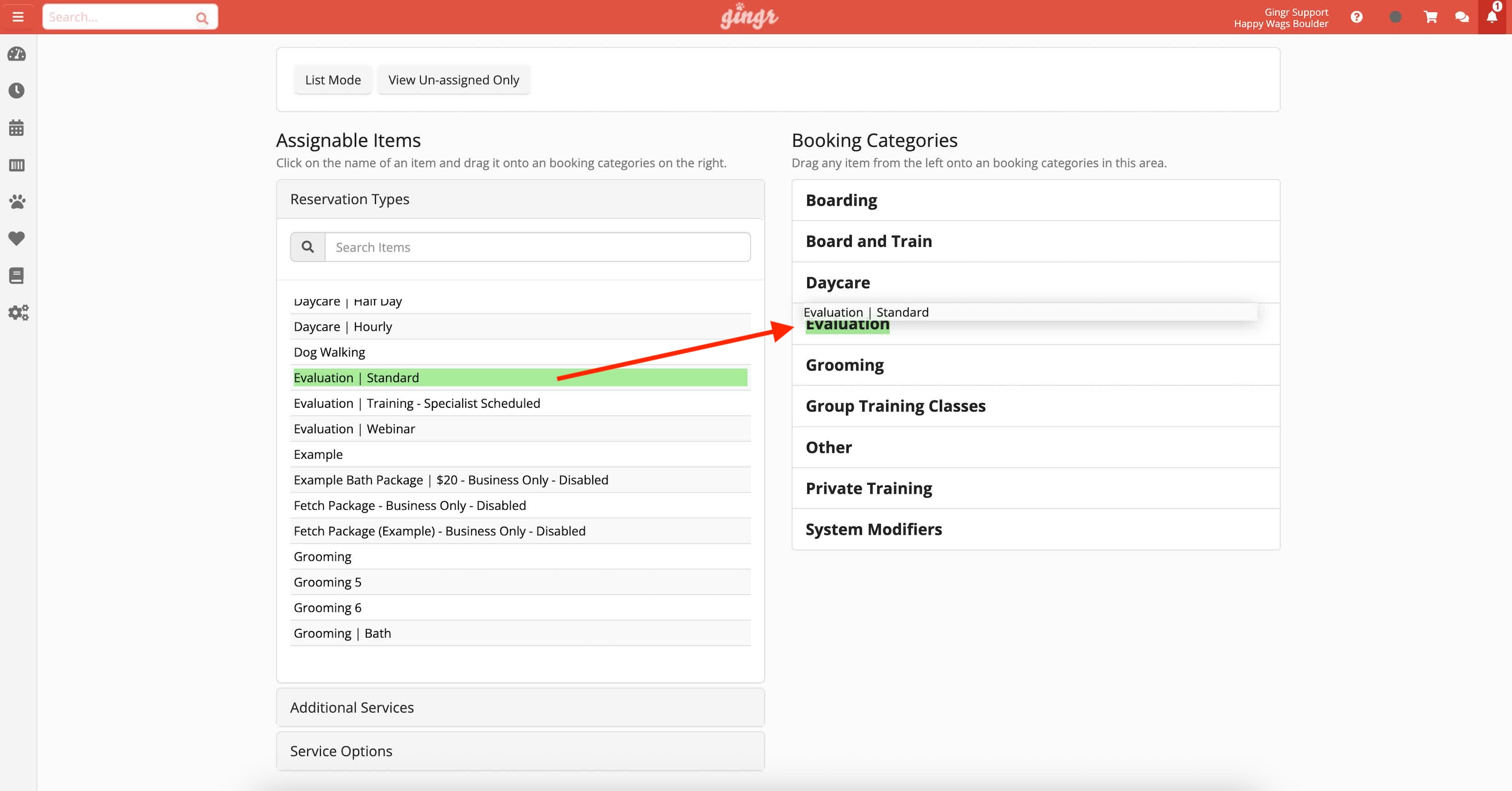The width and height of the screenshot is (1512, 791).
Task: Select Evaluation | Standard in Reservation Types list
Action: 520,377
